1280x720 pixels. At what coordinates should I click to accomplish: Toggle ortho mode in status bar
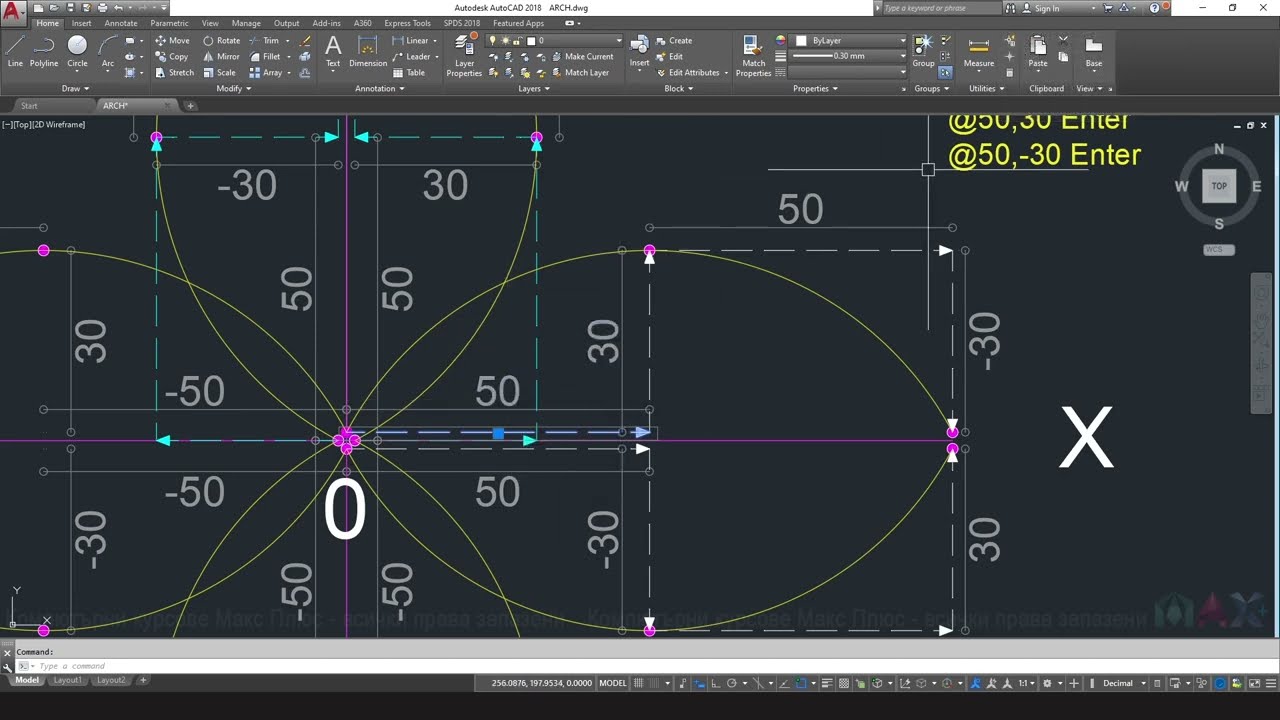click(x=716, y=683)
